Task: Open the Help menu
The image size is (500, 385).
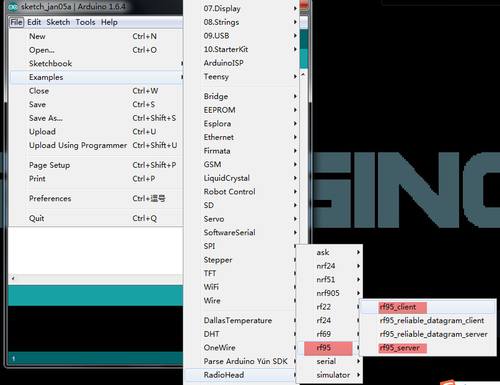Action: pyautogui.click(x=109, y=22)
